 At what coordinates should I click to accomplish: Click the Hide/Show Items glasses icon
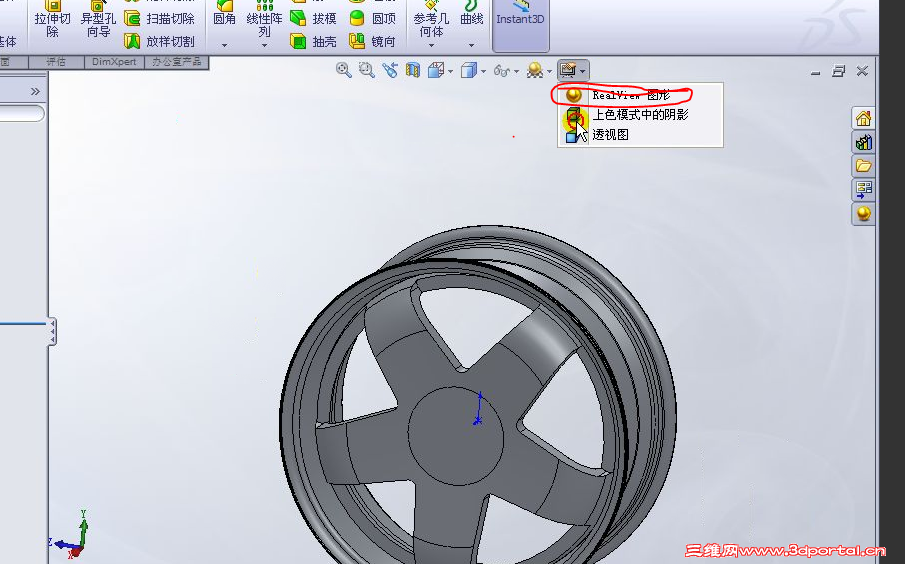[502, 71]
